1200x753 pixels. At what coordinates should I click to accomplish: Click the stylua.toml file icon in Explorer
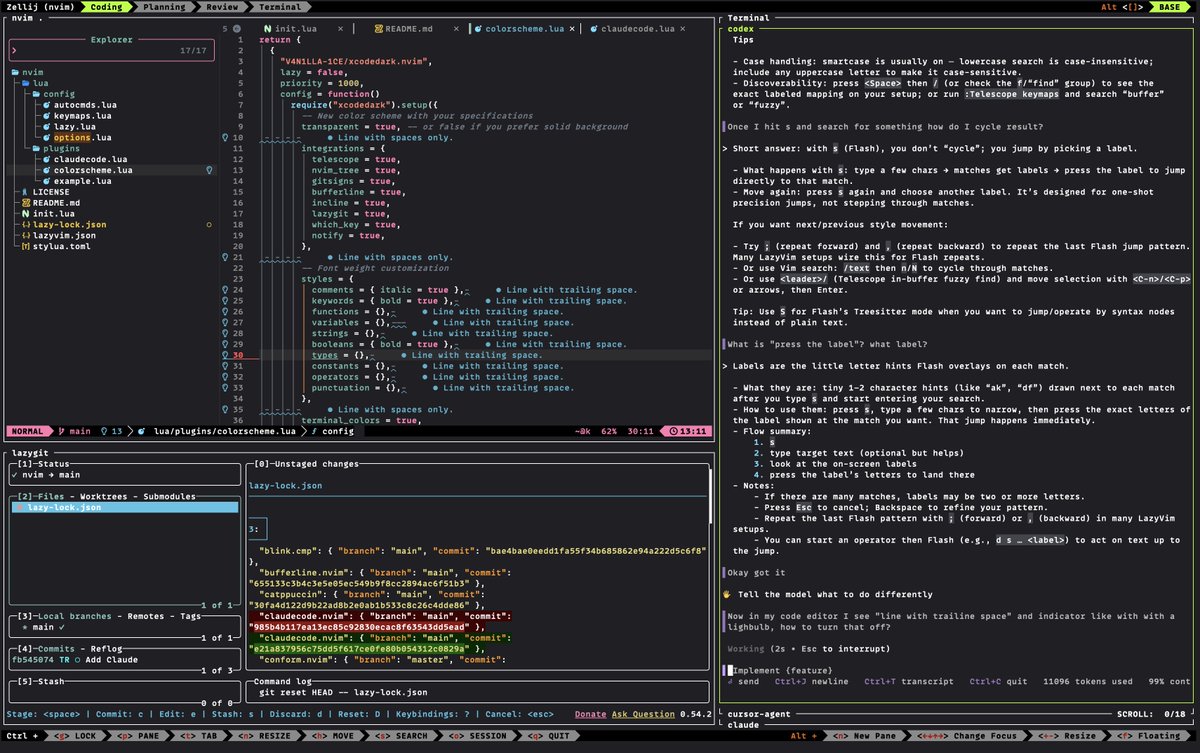click(25, 247)
